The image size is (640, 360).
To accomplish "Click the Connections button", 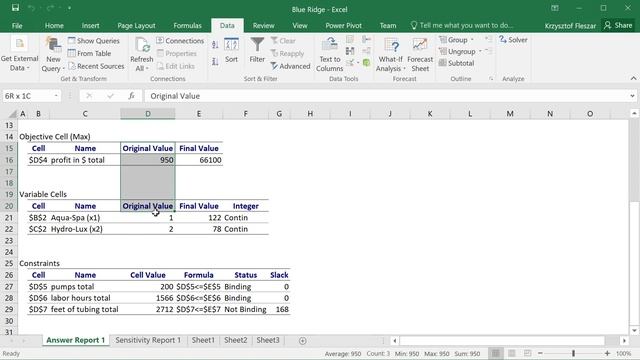I will (180, 41).
